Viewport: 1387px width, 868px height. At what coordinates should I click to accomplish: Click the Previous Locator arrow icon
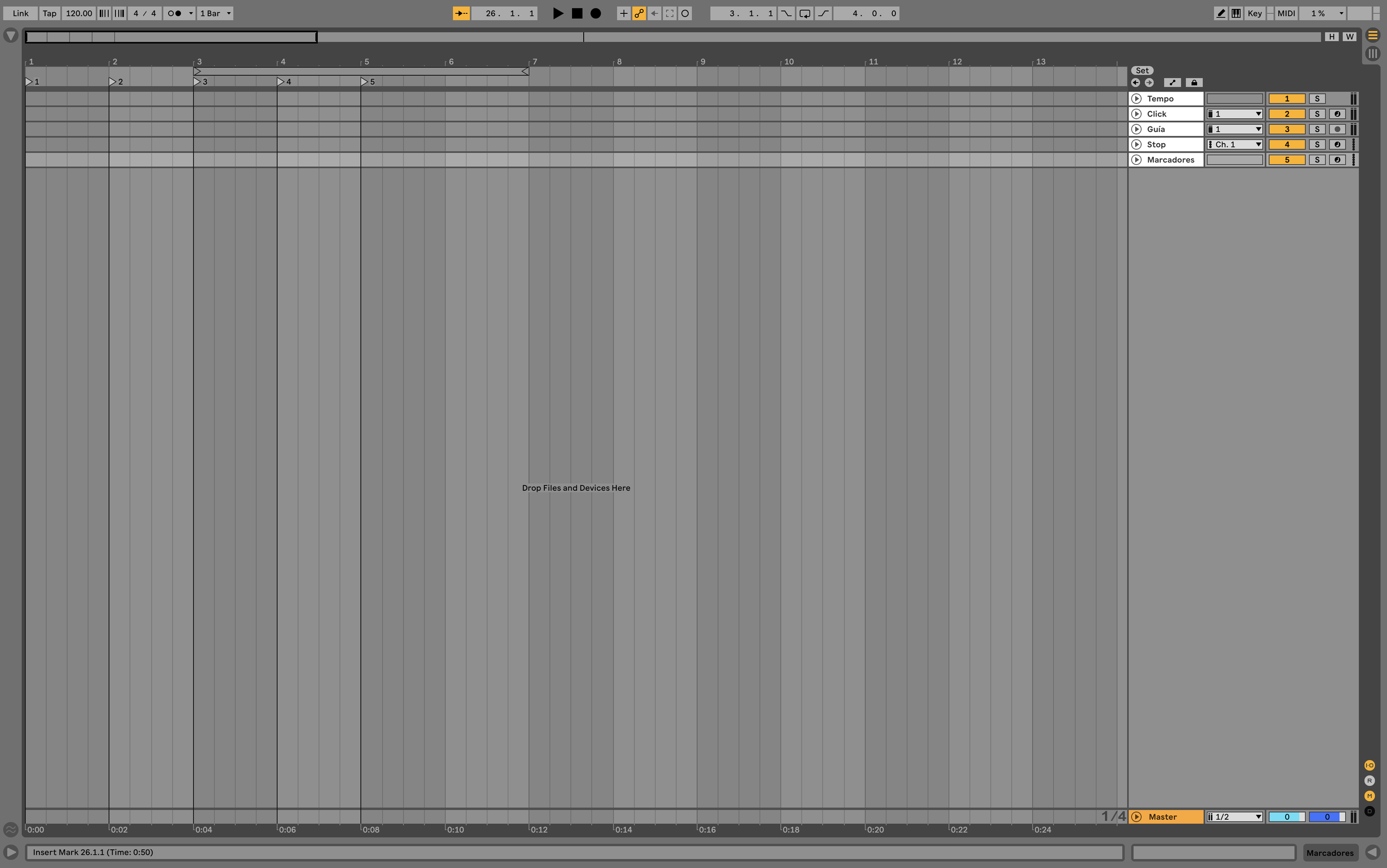[x=1136, y=83]
